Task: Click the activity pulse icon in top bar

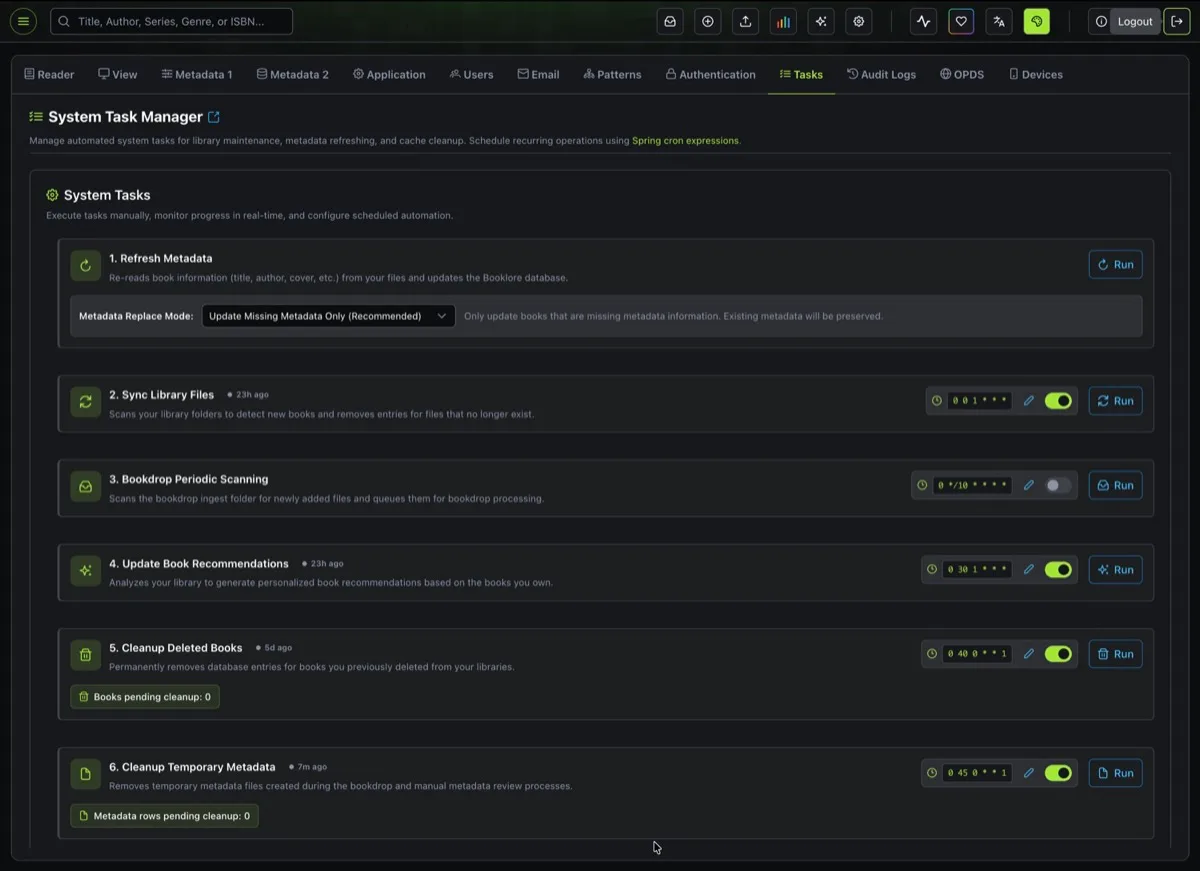Action: click(x=923, y=21)
